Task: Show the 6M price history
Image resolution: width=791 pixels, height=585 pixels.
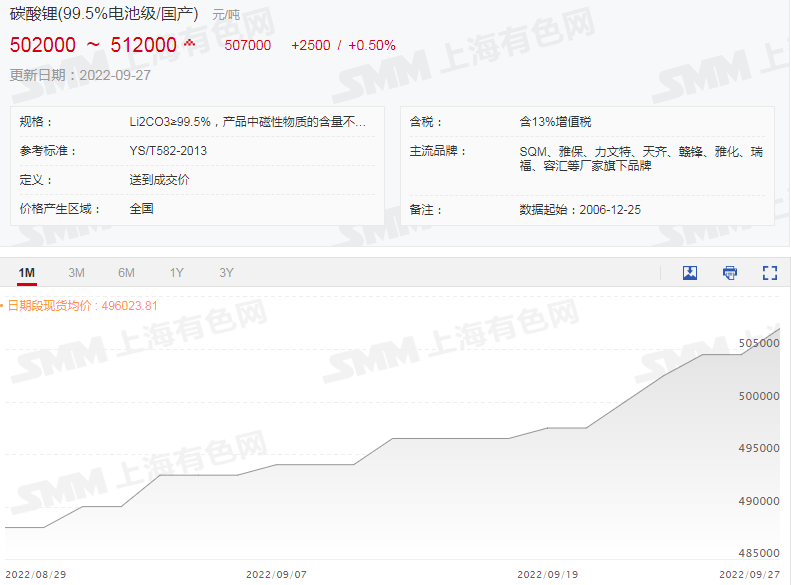Action: (x=126, y=273)
